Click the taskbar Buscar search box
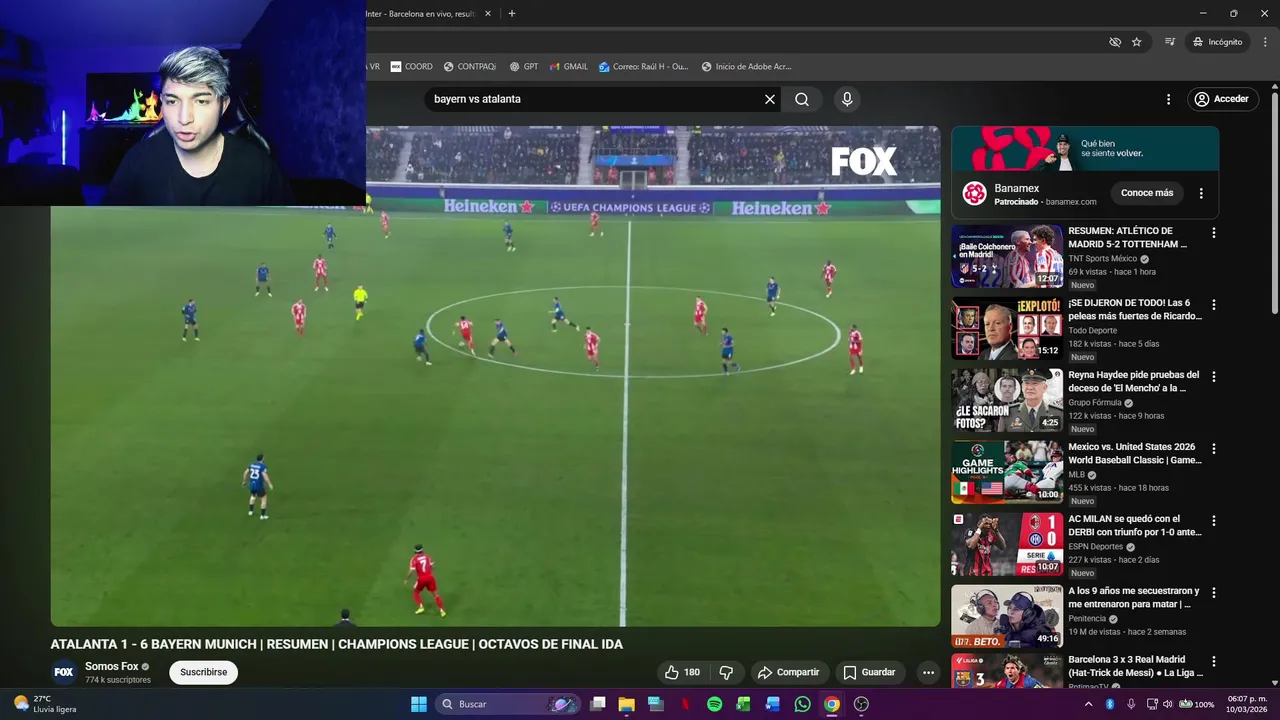 coord(507,704)
